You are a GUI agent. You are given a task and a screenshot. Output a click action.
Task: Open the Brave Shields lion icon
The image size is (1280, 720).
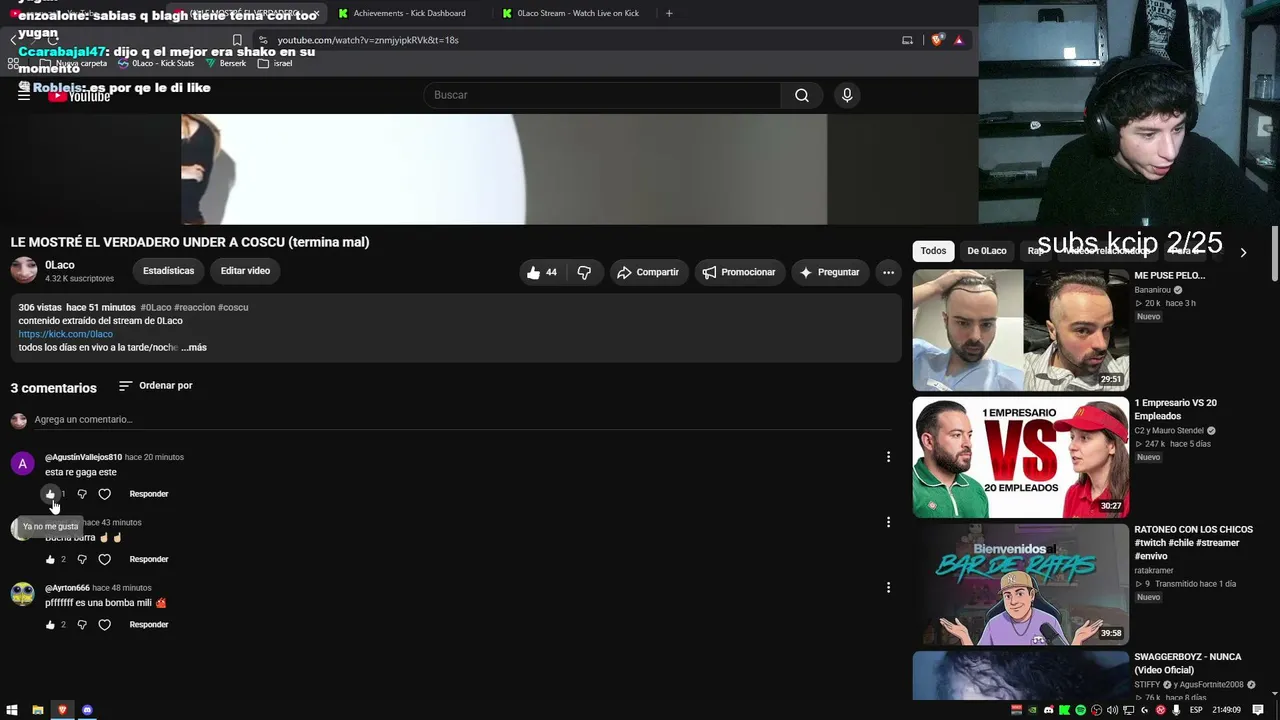(937, 40)
